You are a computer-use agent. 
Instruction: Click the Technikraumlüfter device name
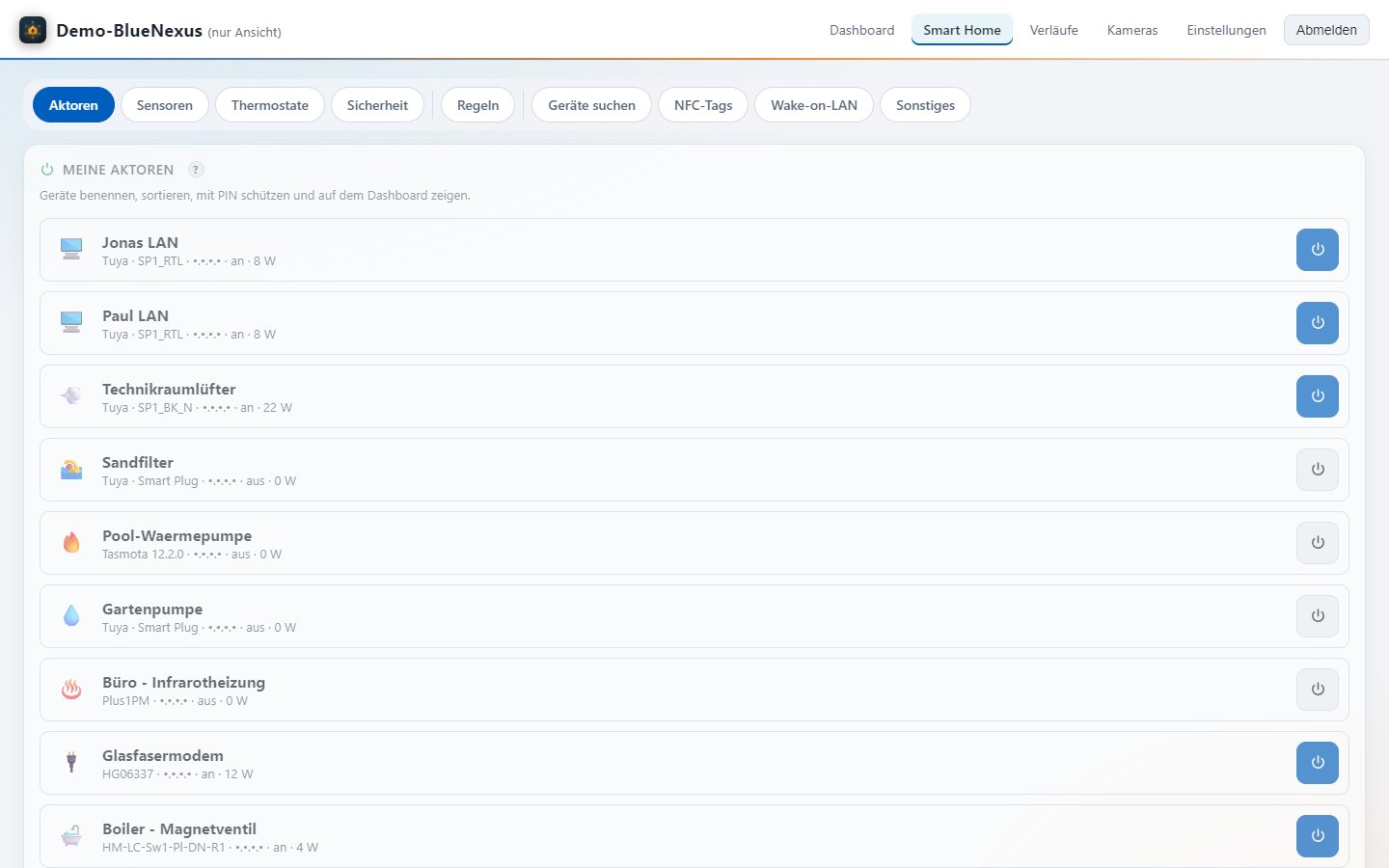169,389
